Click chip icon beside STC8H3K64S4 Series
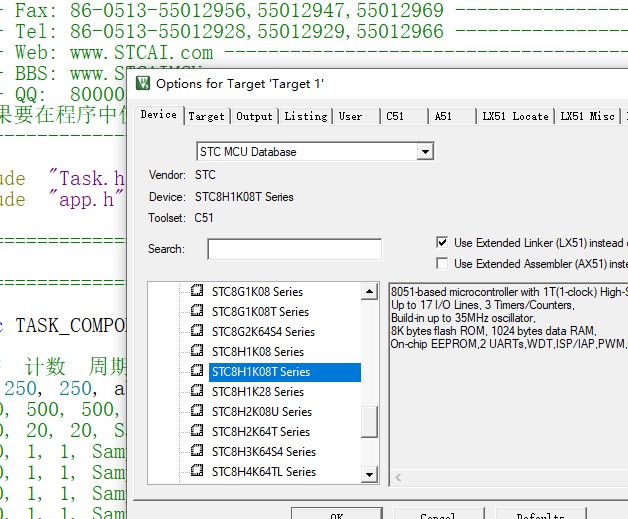 point(197,451)
